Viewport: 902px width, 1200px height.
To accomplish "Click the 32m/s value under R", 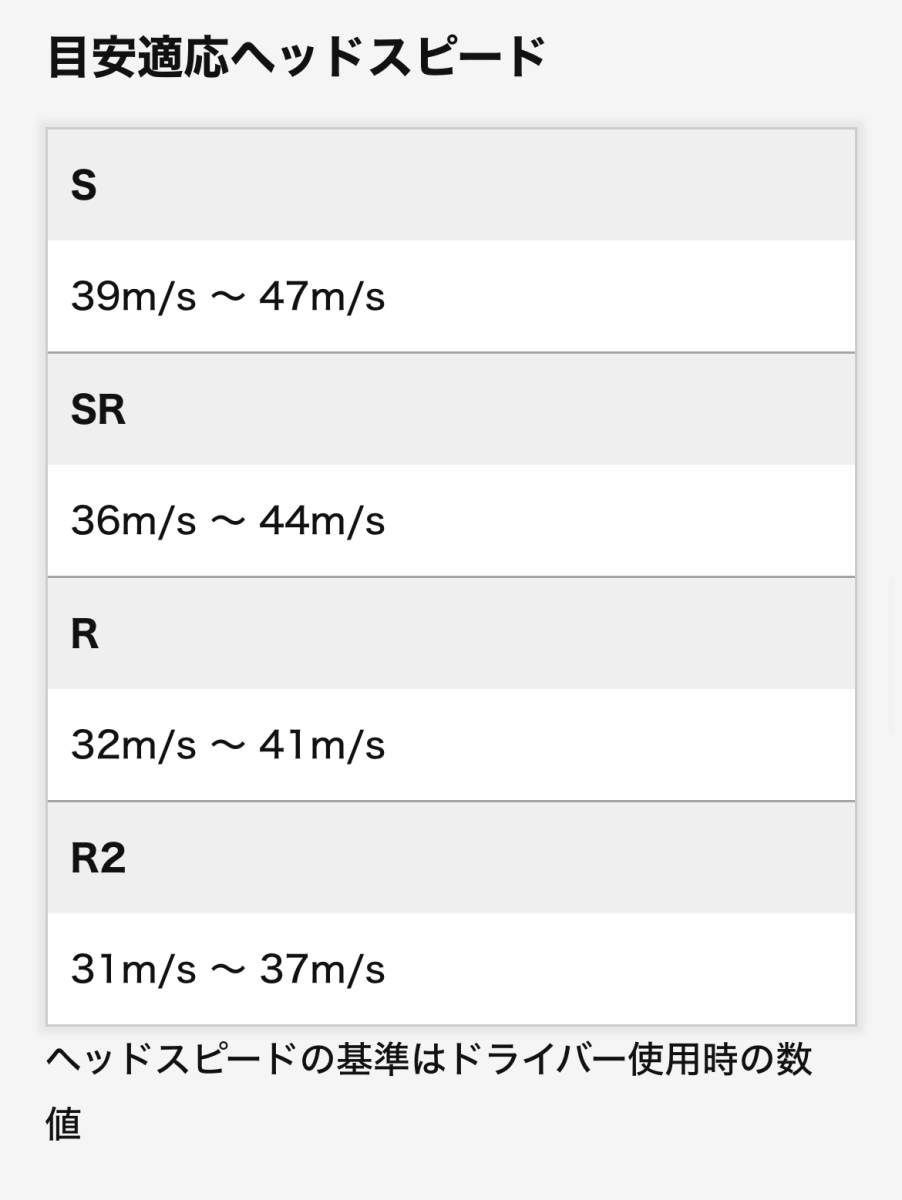I will click(x=133, y=745).
